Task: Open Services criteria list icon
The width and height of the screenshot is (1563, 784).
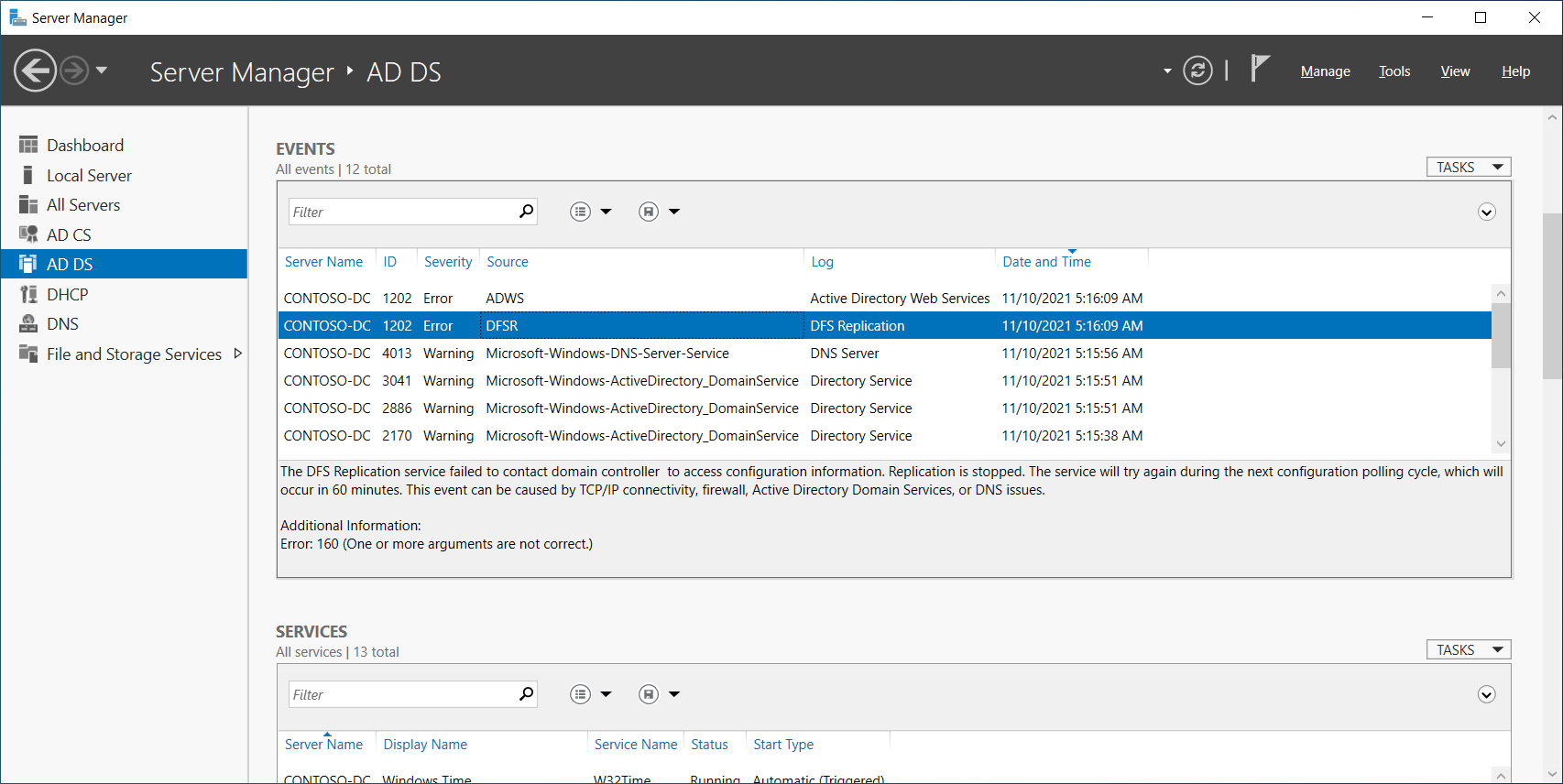Action: click(580, 694)
